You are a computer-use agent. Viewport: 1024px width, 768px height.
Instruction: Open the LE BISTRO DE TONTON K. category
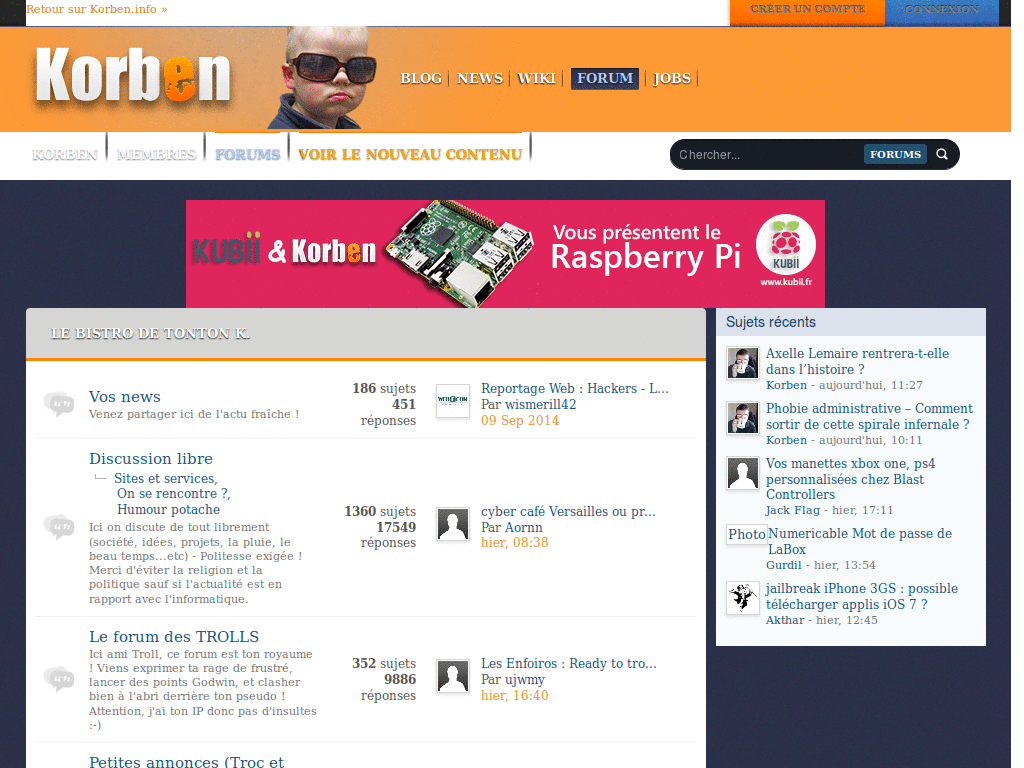(150, 333)
